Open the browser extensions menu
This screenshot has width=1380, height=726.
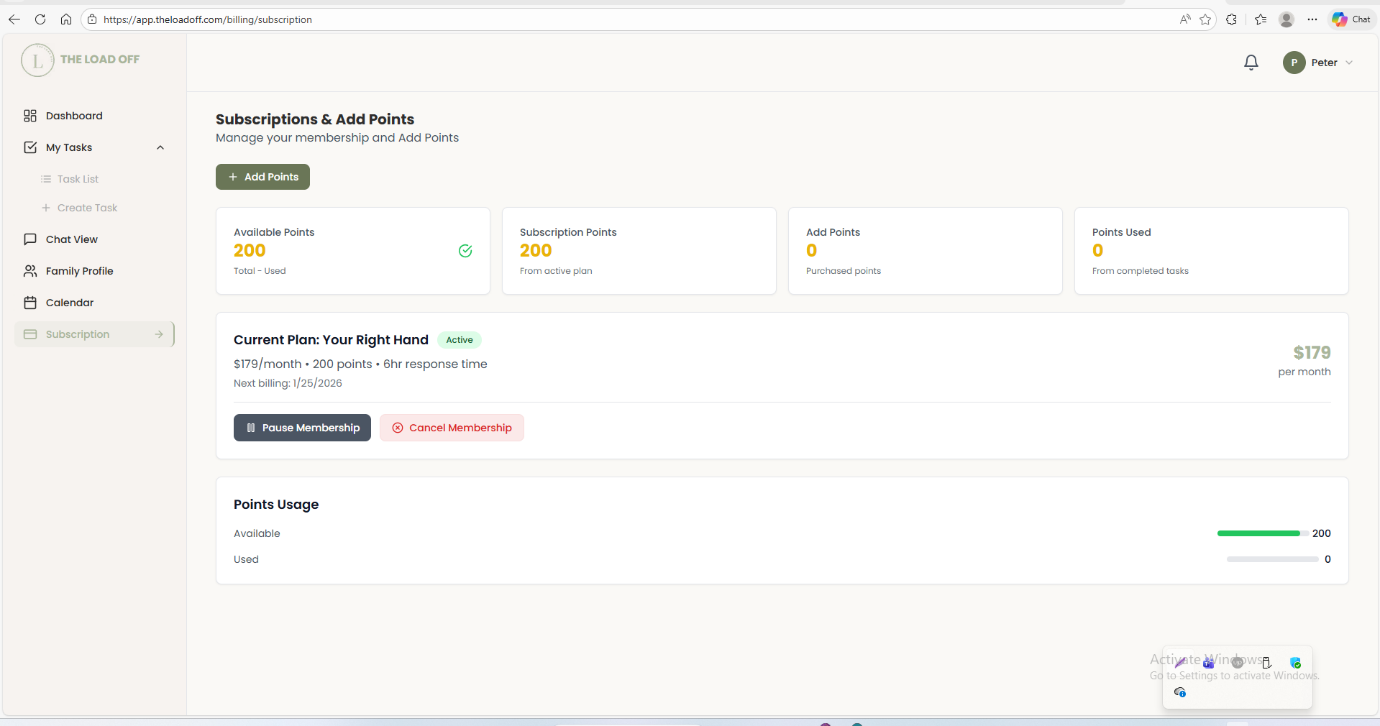pyautogui.click(x=1232, y=19)
